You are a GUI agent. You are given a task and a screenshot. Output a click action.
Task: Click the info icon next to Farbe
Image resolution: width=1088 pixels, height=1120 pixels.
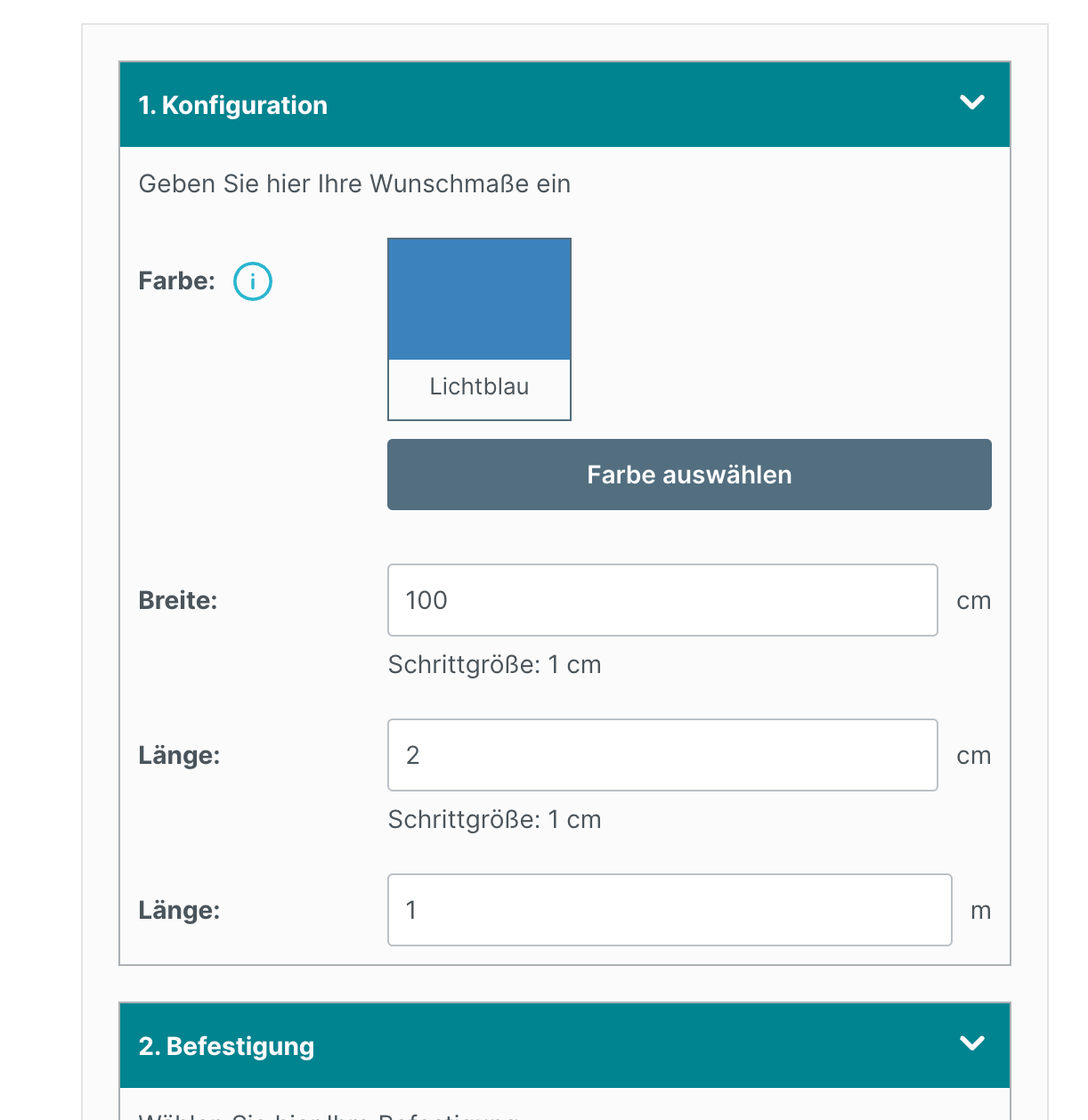[253, 281]
